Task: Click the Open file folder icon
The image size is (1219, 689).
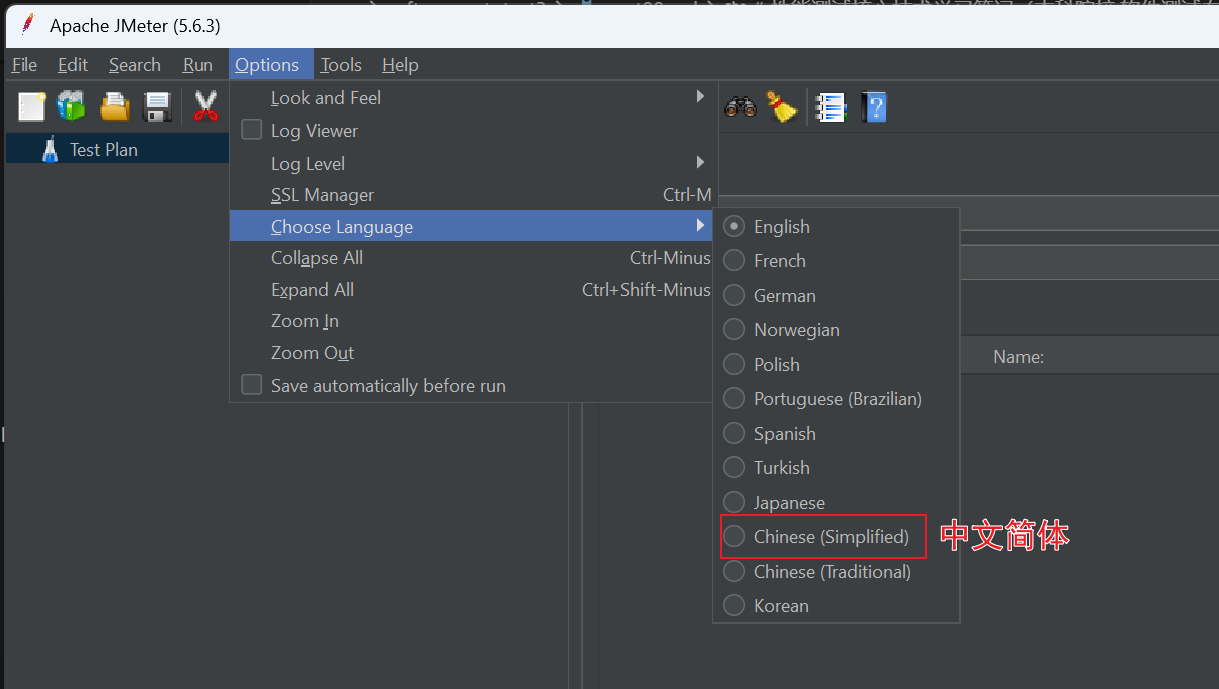Action: point(115,106)
